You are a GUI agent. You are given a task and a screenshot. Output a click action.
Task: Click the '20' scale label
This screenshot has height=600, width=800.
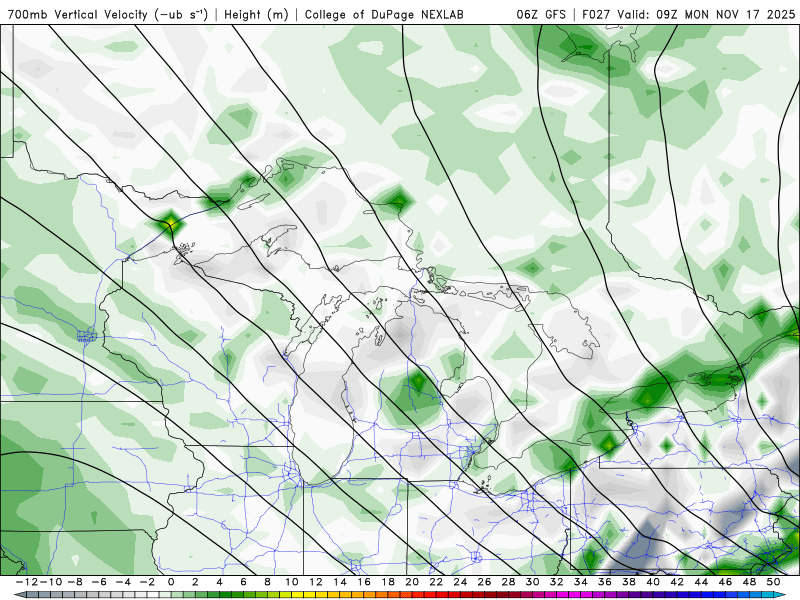coord(412,582)
